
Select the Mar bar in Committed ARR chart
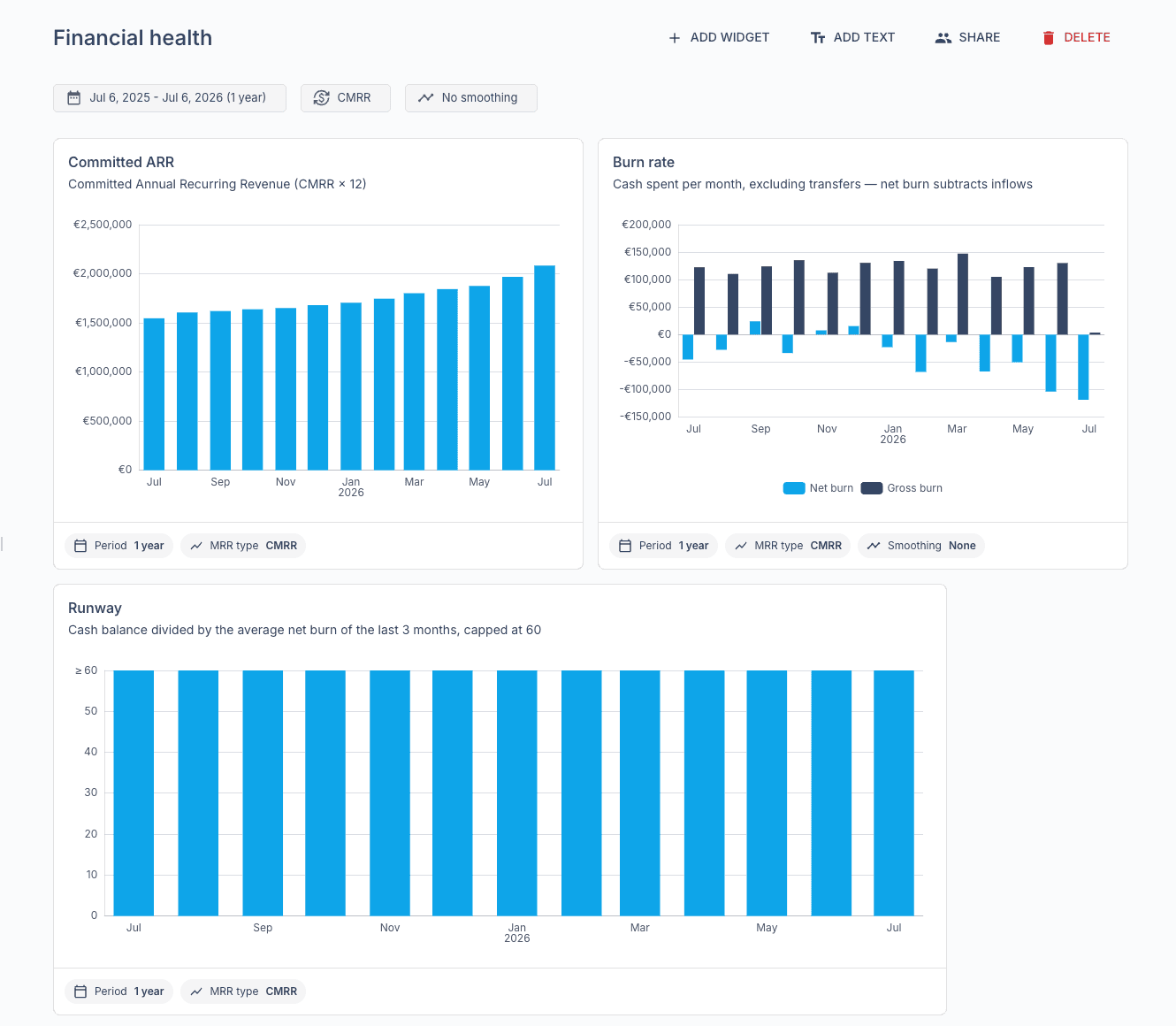tap(414, 381)
